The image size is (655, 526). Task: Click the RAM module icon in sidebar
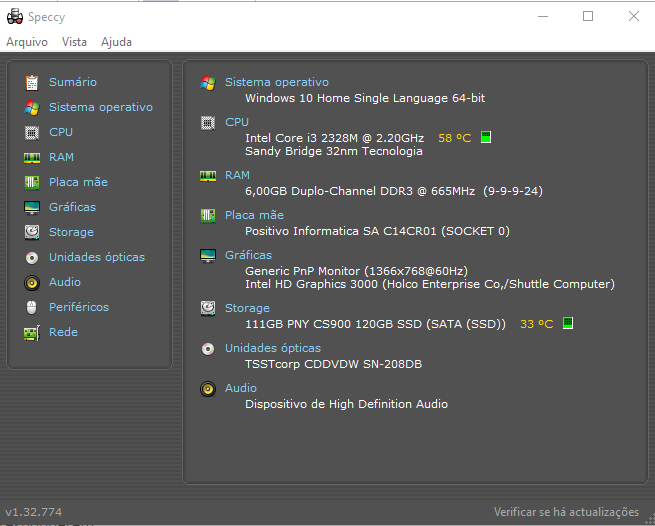click(32, 158)
